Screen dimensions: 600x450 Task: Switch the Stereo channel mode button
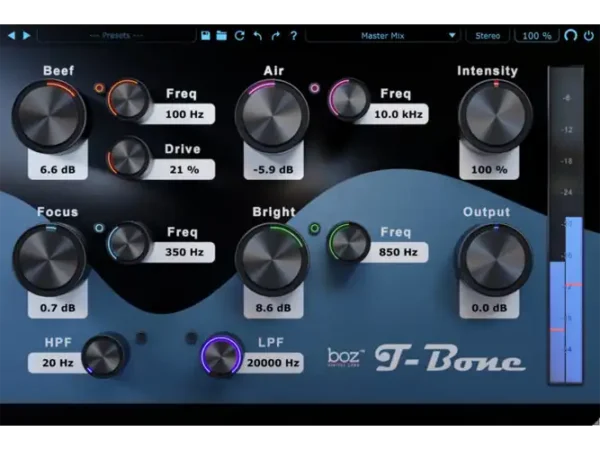pos(488,36)
